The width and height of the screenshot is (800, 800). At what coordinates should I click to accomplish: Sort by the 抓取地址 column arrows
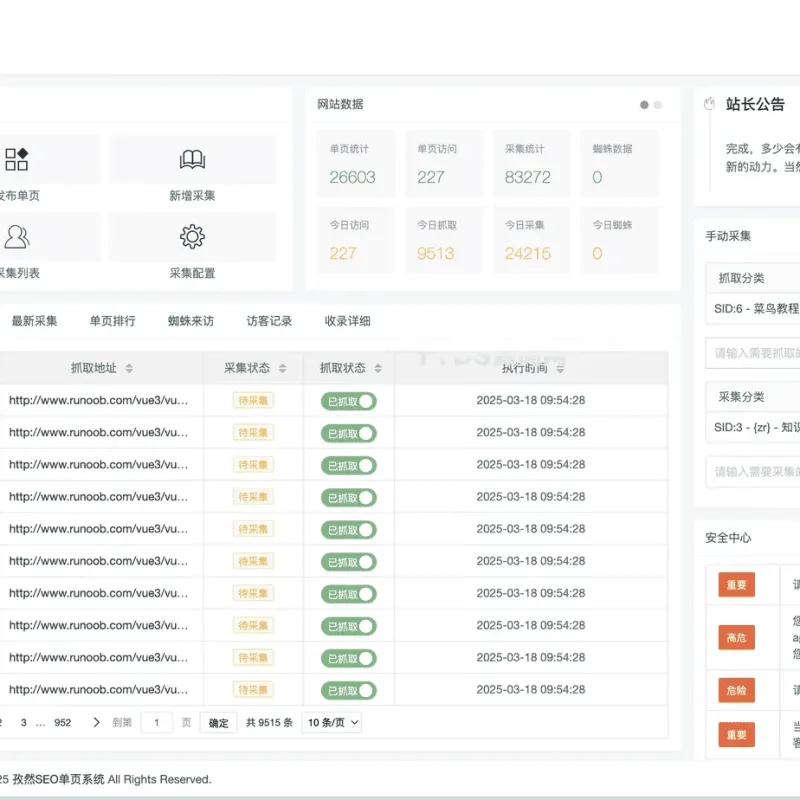click(129, 368)
